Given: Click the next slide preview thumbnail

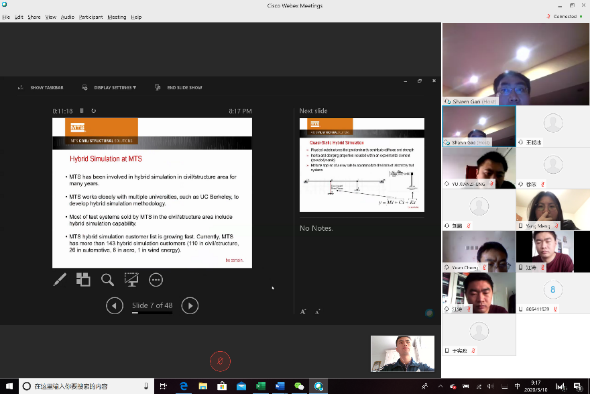Looking at the screenshot, I should click(362, 165).
